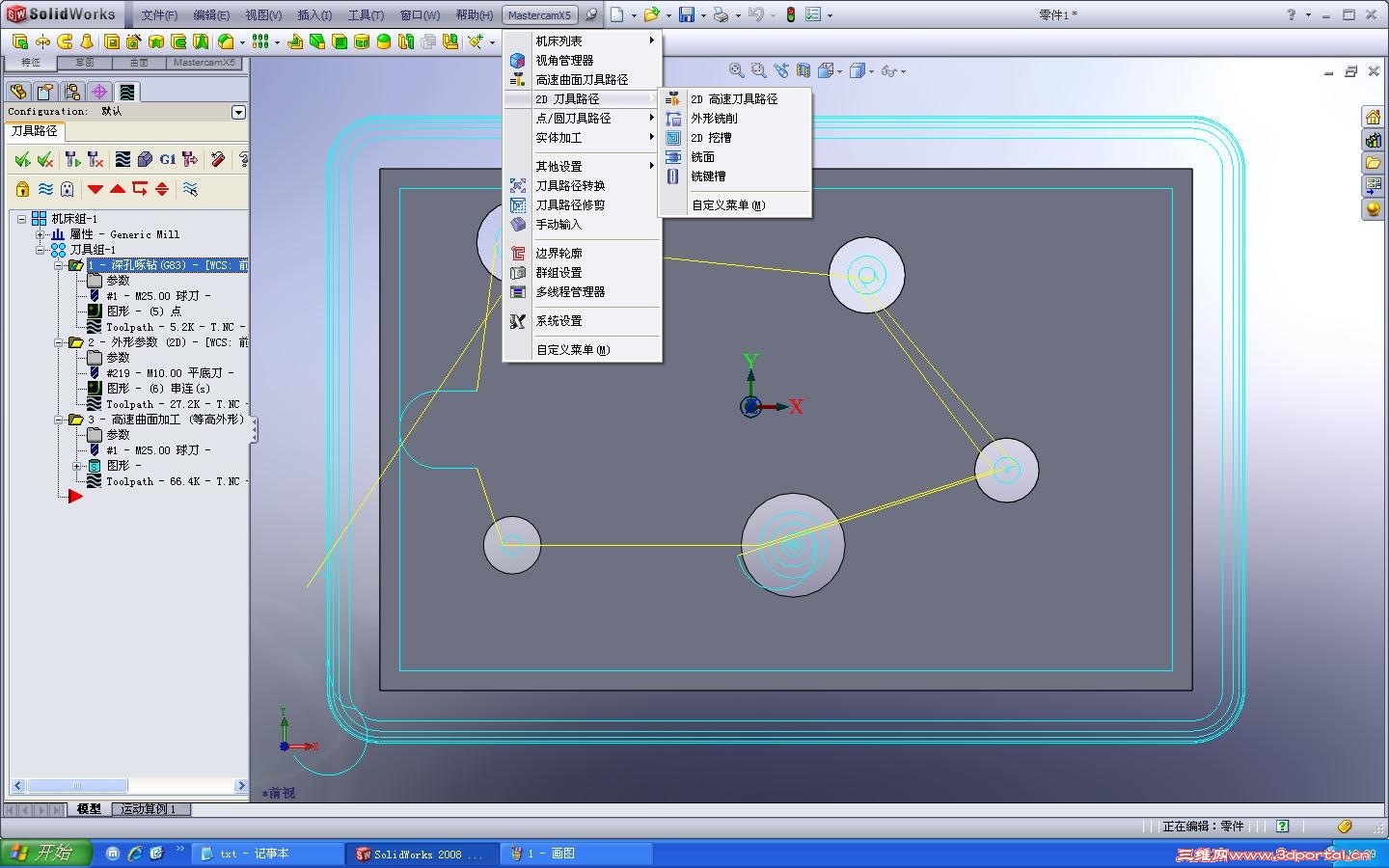Toggle the lock operations padlock icon
Screen dimensions: 1389x868
click(22, 189)
